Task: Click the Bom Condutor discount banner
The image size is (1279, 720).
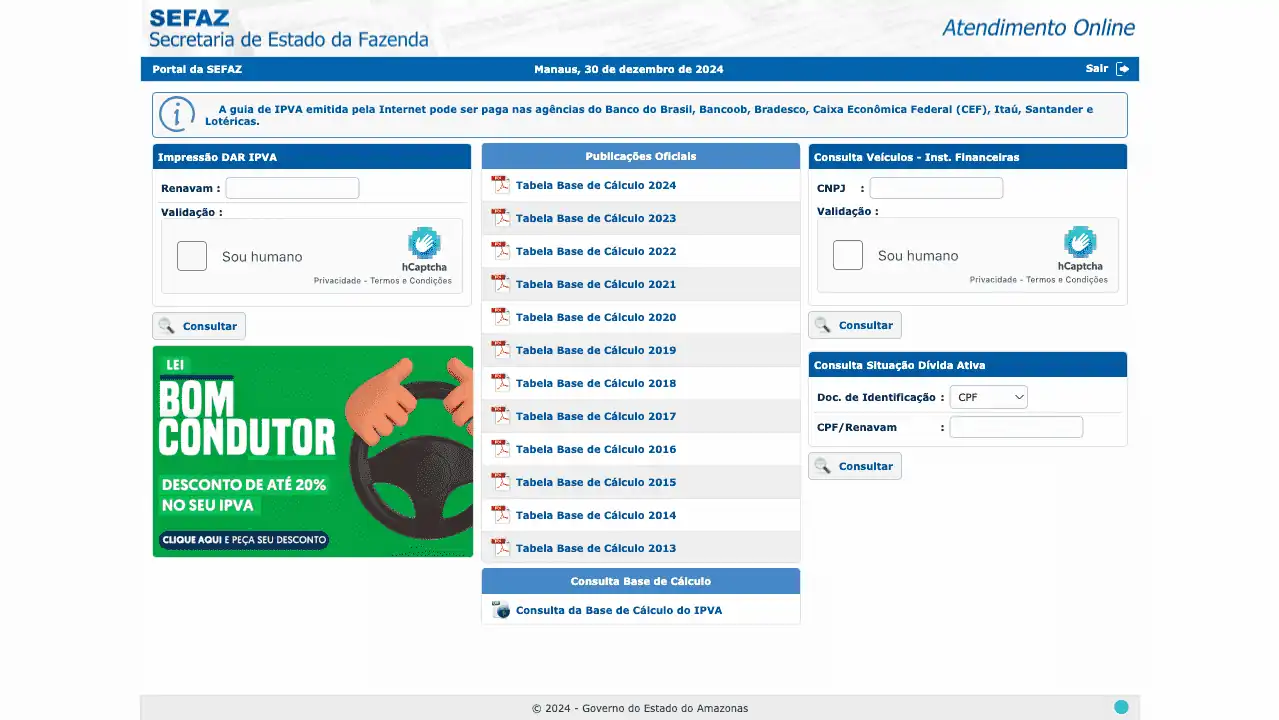Action: [x=312, y=451]
